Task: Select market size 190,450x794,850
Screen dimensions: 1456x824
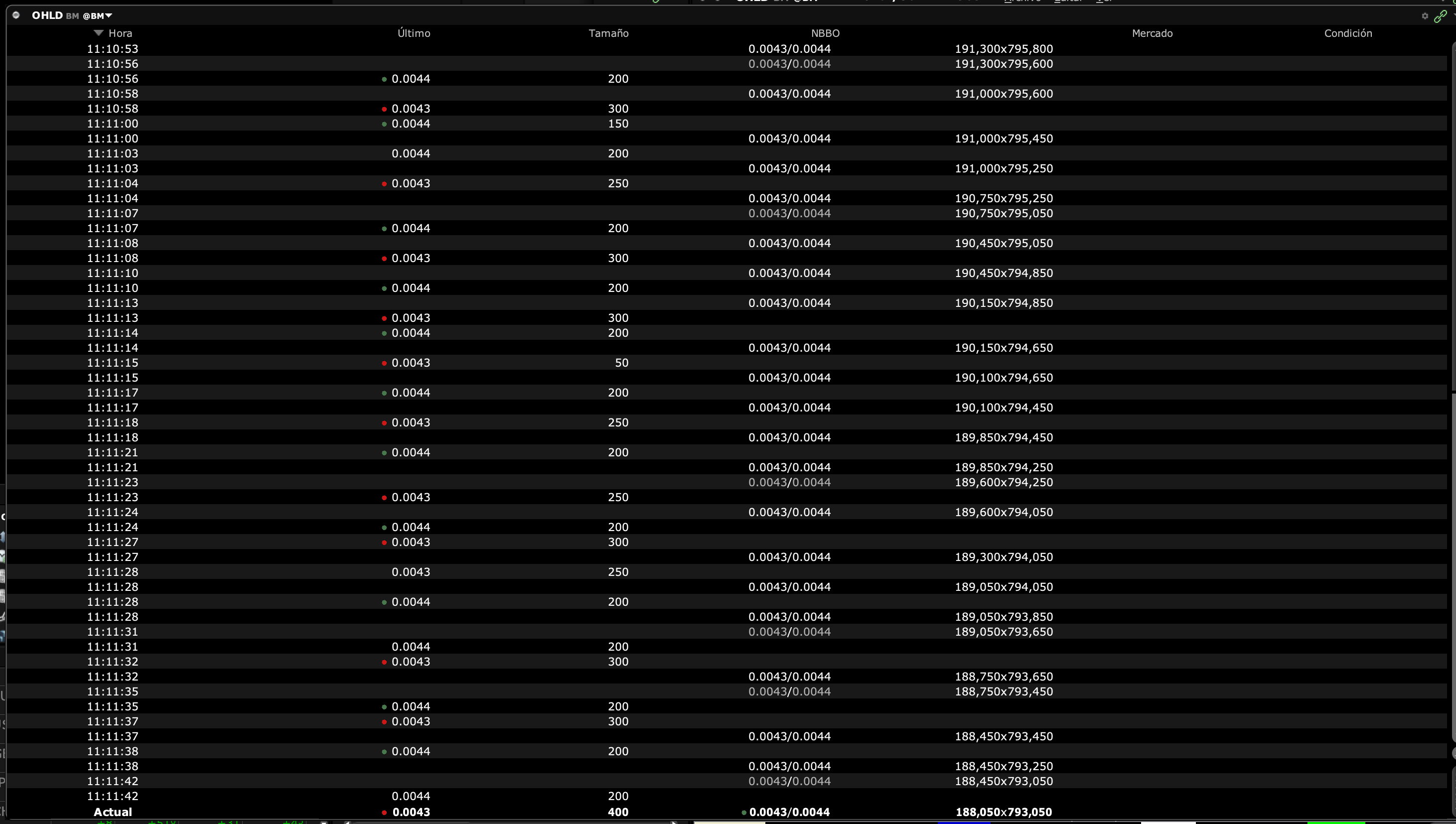Action: click(1003, 274)
